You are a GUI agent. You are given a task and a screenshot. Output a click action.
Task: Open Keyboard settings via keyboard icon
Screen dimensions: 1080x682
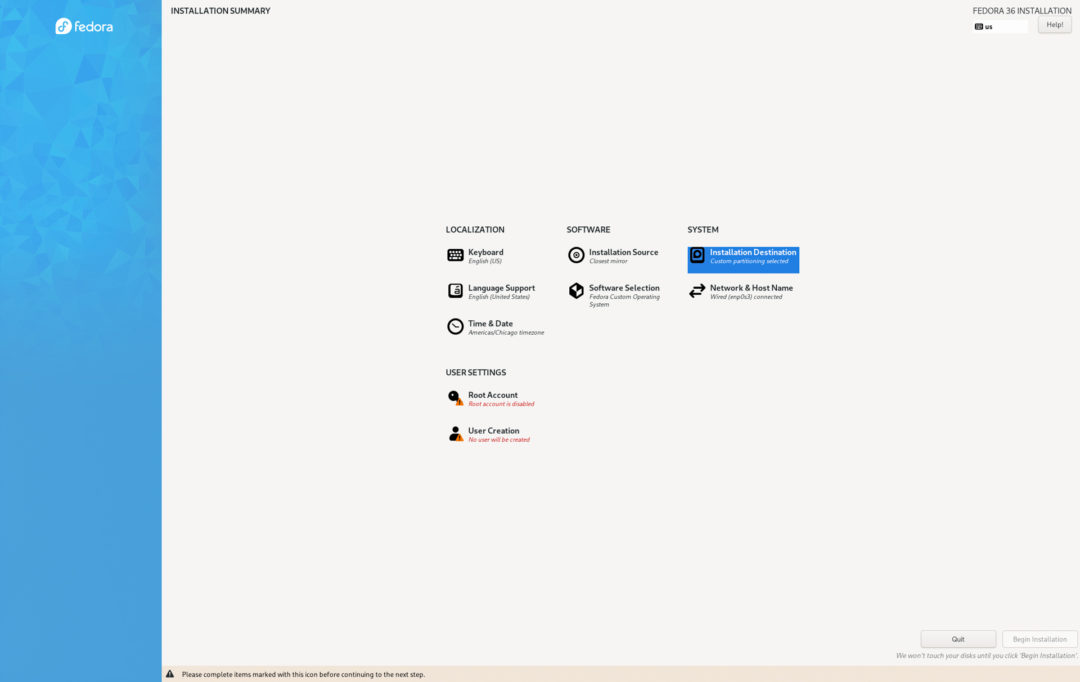(455, 256)
